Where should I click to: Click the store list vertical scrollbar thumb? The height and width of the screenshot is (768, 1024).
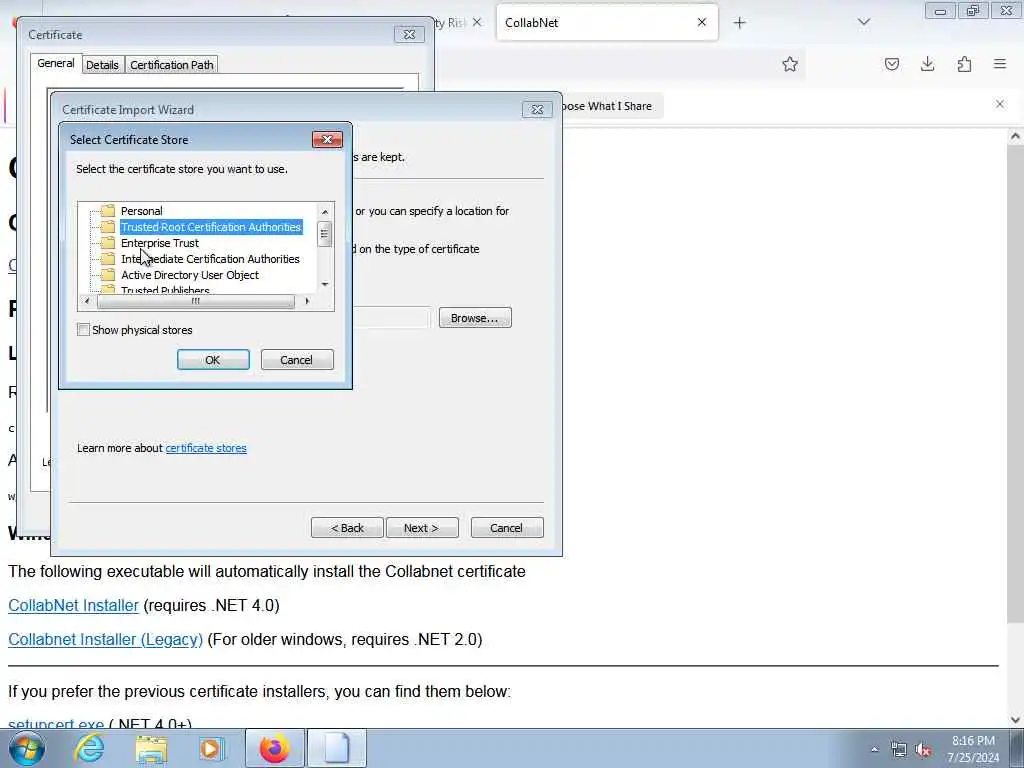(325, 234)
